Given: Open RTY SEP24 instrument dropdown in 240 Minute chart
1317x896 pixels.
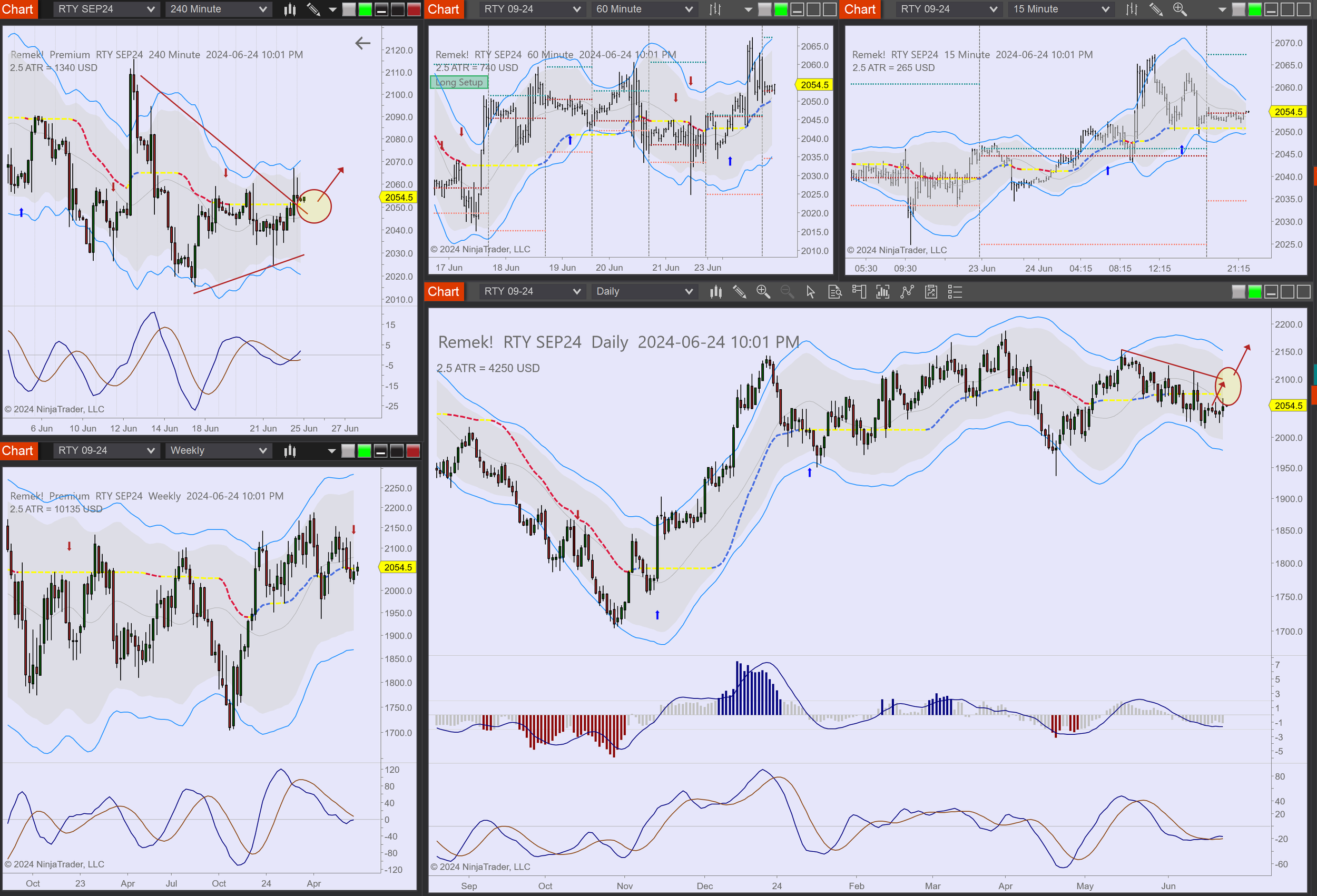Looking at the screenshot, I should point(106,9).
